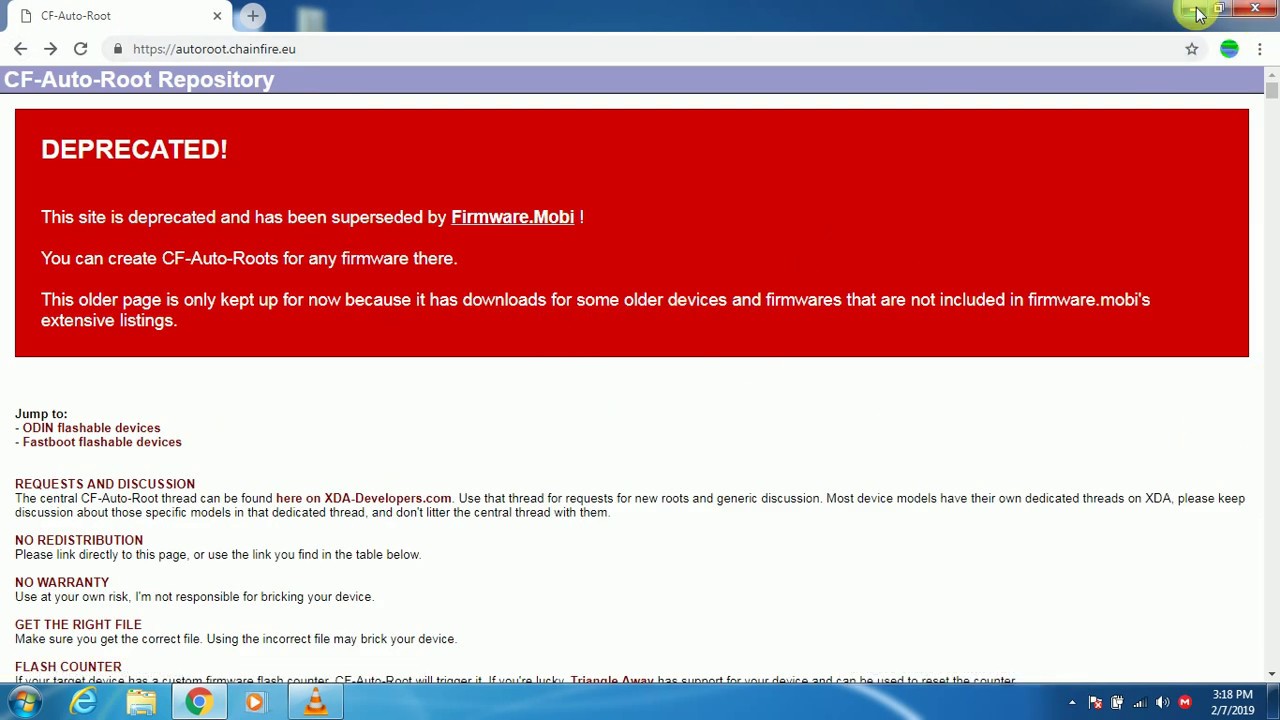Open the clock showing 3:18 PM

click(x=1232, y=702)
